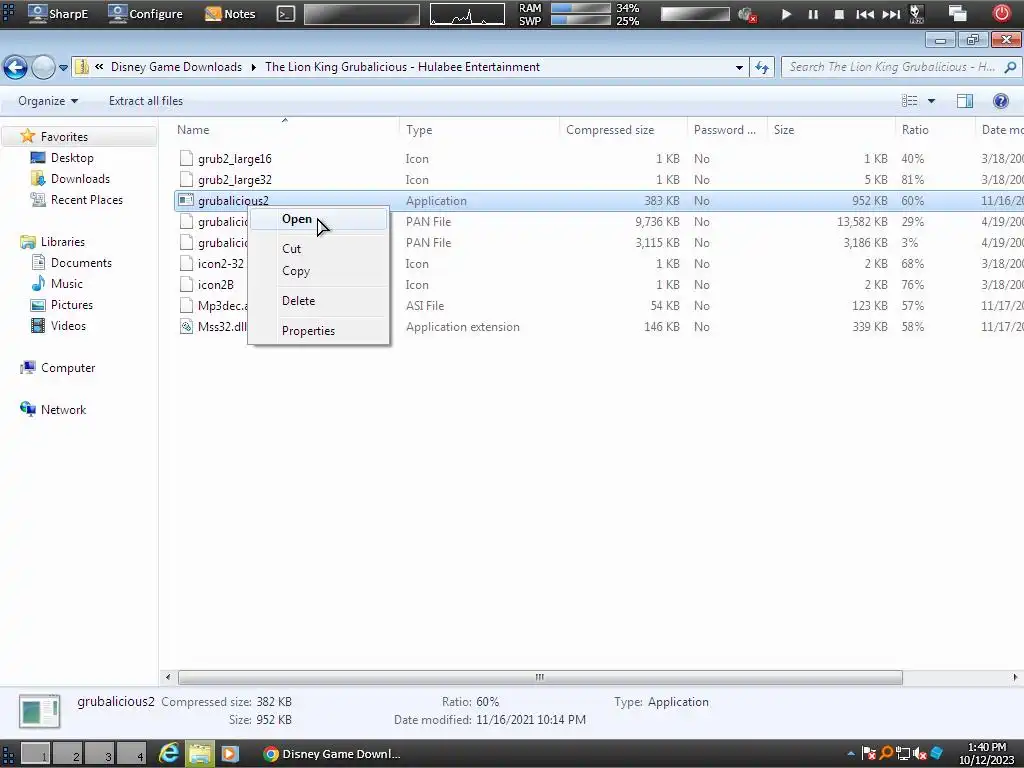1024x768 pixels.
Task: Click the Forward navigation arrow
Action: (43, 67)
